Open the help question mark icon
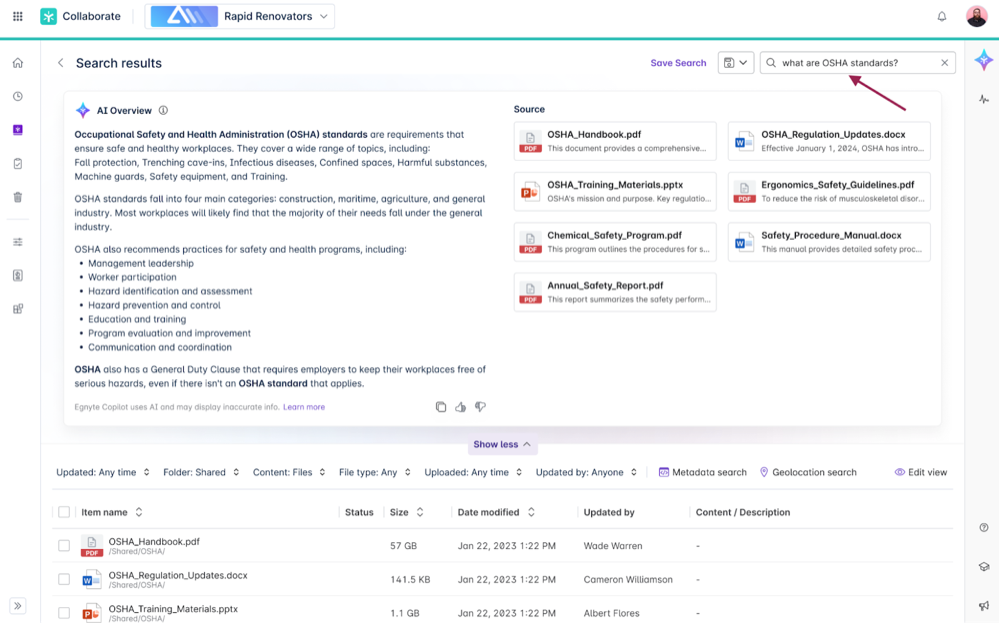The width and height of the screenshot is (999, 623). pos(984,527)
